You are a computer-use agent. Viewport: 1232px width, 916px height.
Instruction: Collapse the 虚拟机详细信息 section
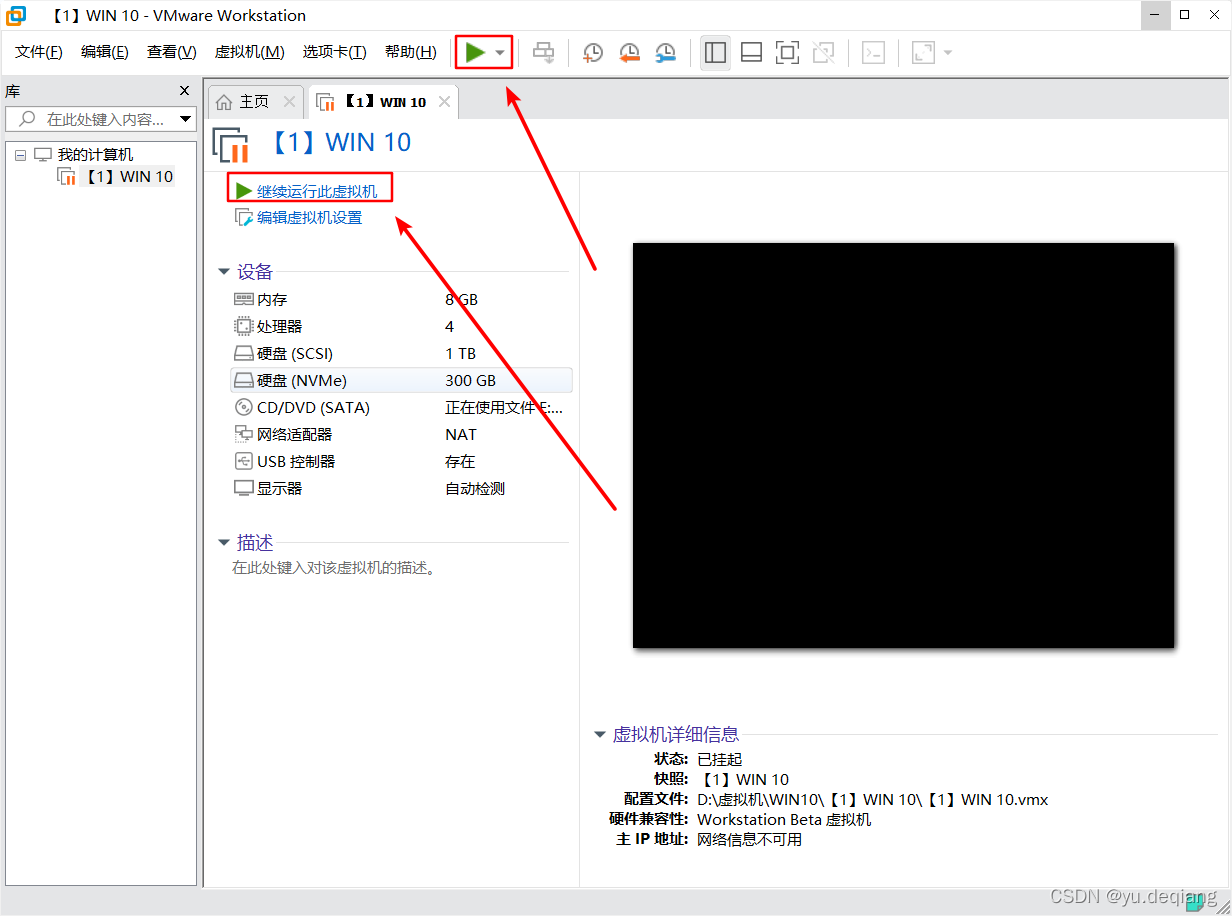600,735
